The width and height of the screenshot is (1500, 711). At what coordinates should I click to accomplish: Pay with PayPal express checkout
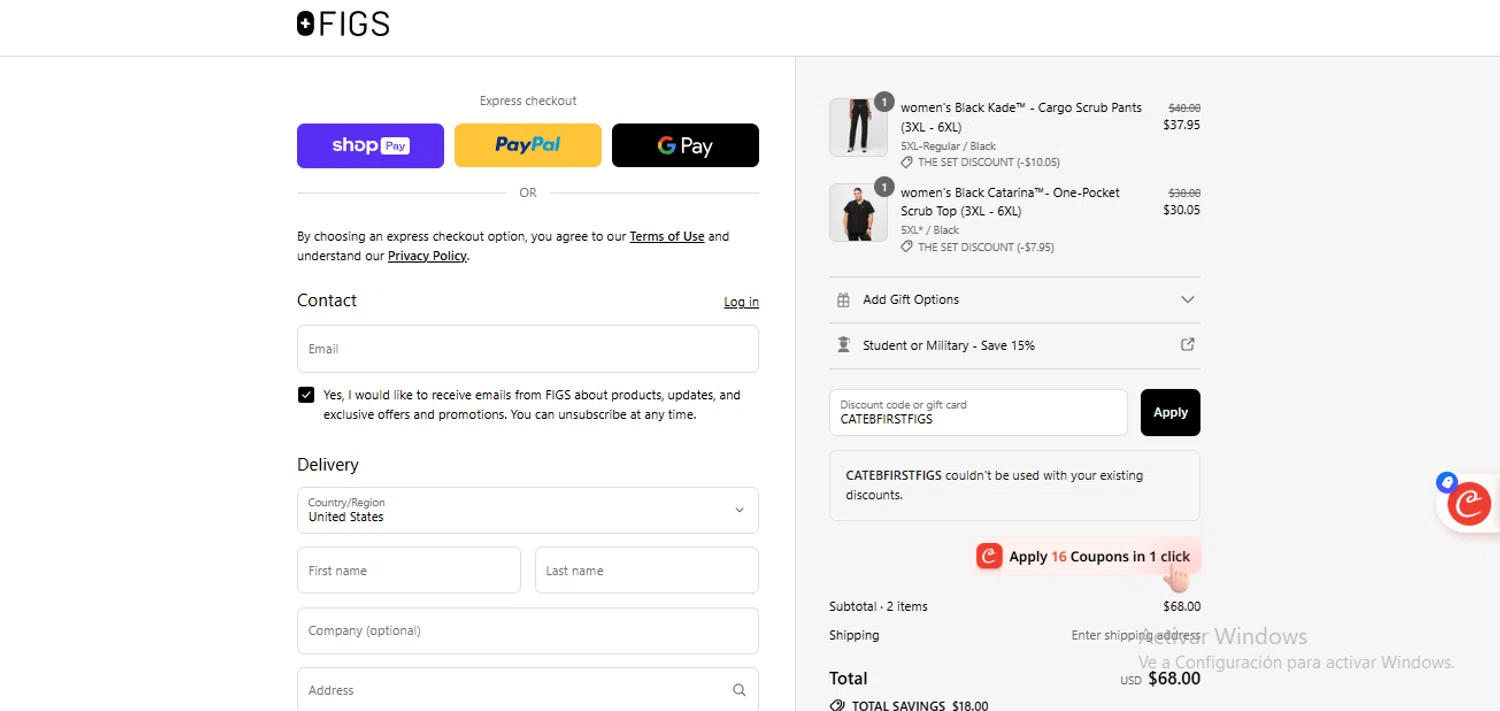(x=527, y=146)
